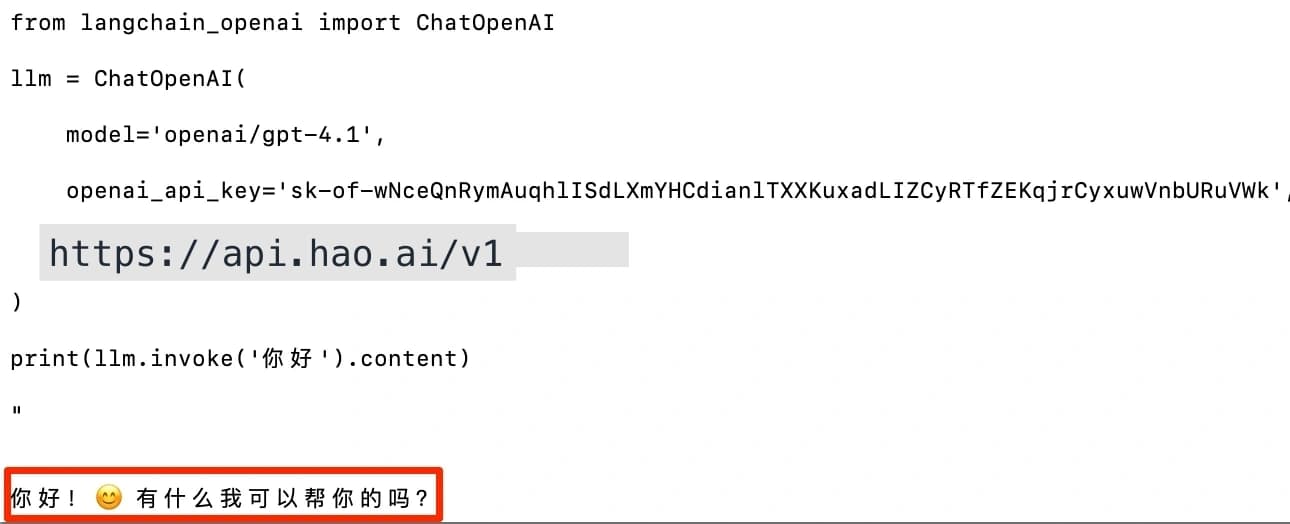Click the smiling face emoji in the output

(108, 497)
